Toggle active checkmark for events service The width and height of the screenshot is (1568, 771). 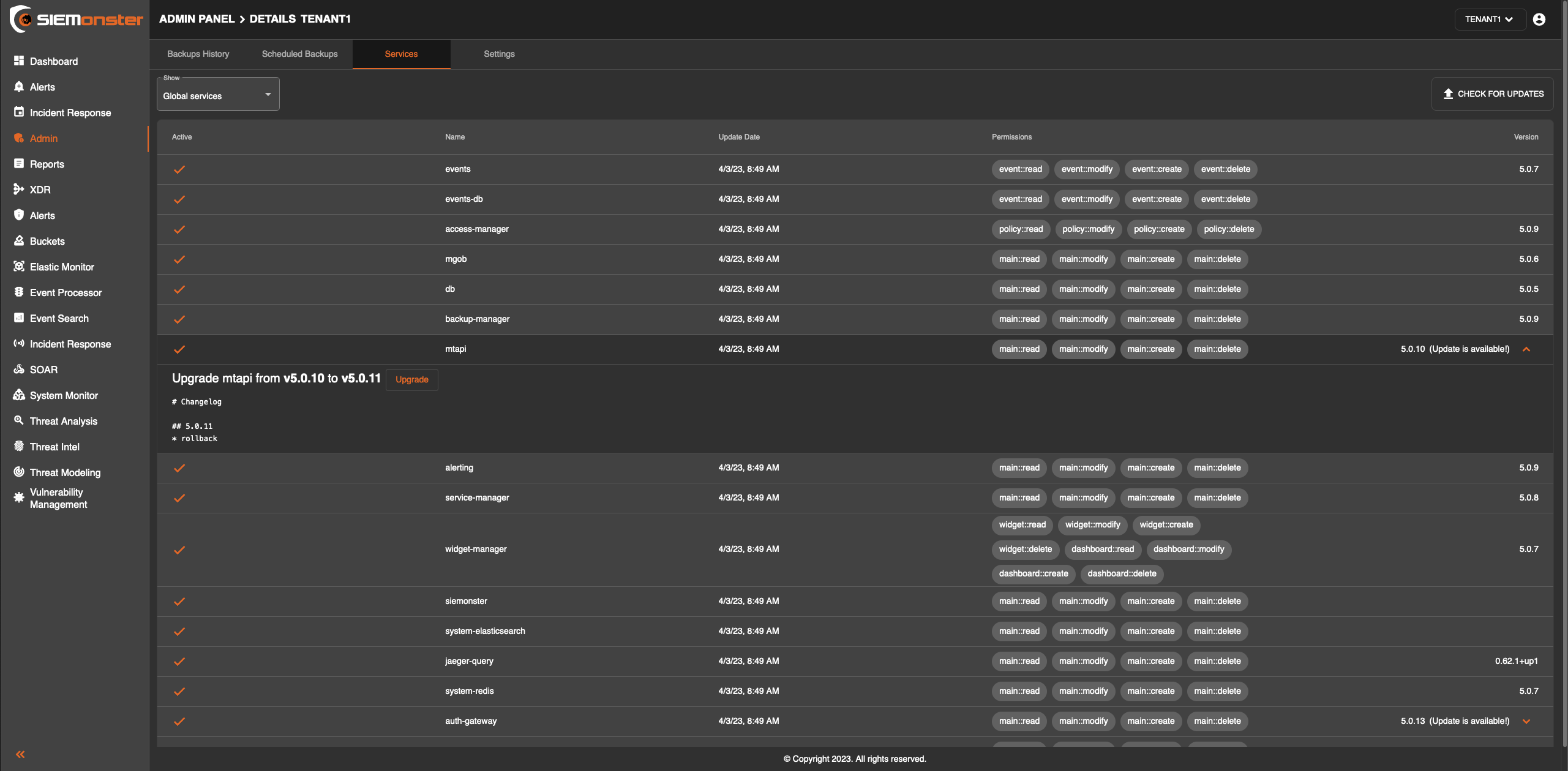pyautogui.click(x=179, y=169)
